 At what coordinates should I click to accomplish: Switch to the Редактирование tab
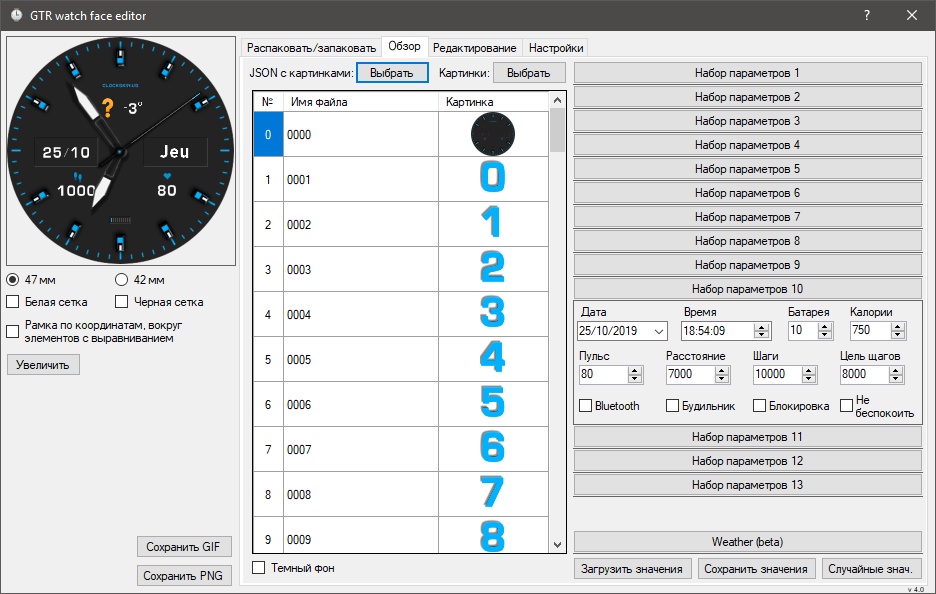tap(475, 48)
